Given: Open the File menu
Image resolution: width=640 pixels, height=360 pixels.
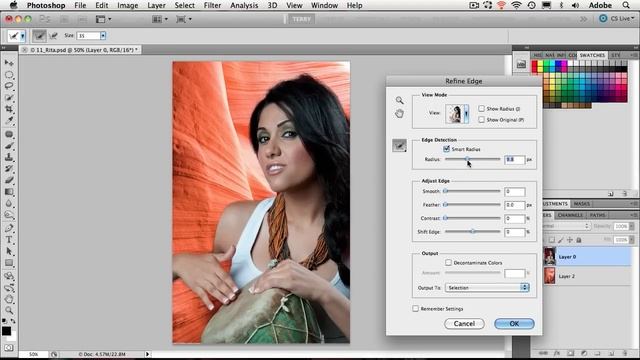Looking at the screenshot, I should point(80,5).
